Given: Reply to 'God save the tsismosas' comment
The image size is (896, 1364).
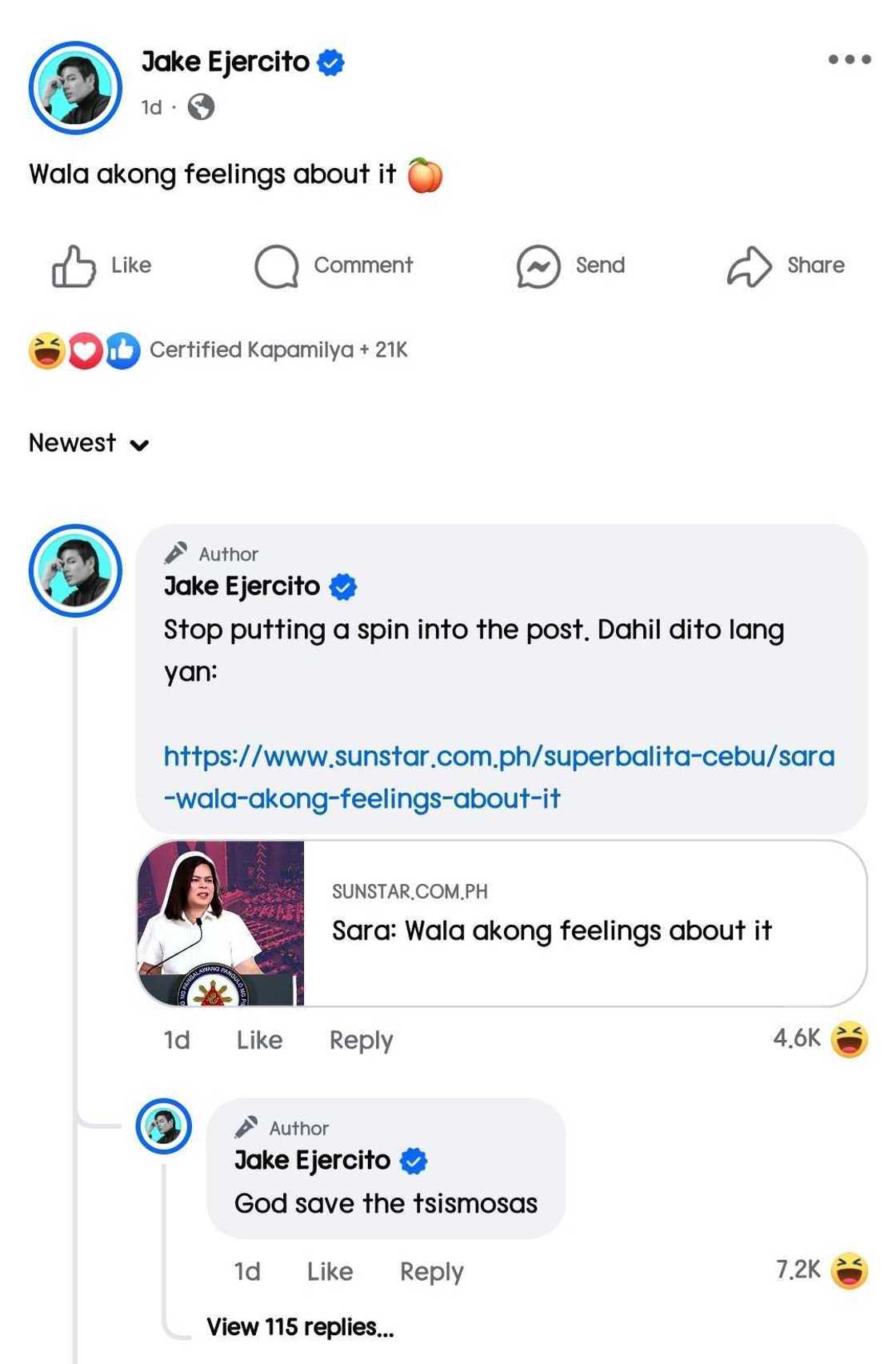Looking at the screenshot, I should click(431, 1271).
